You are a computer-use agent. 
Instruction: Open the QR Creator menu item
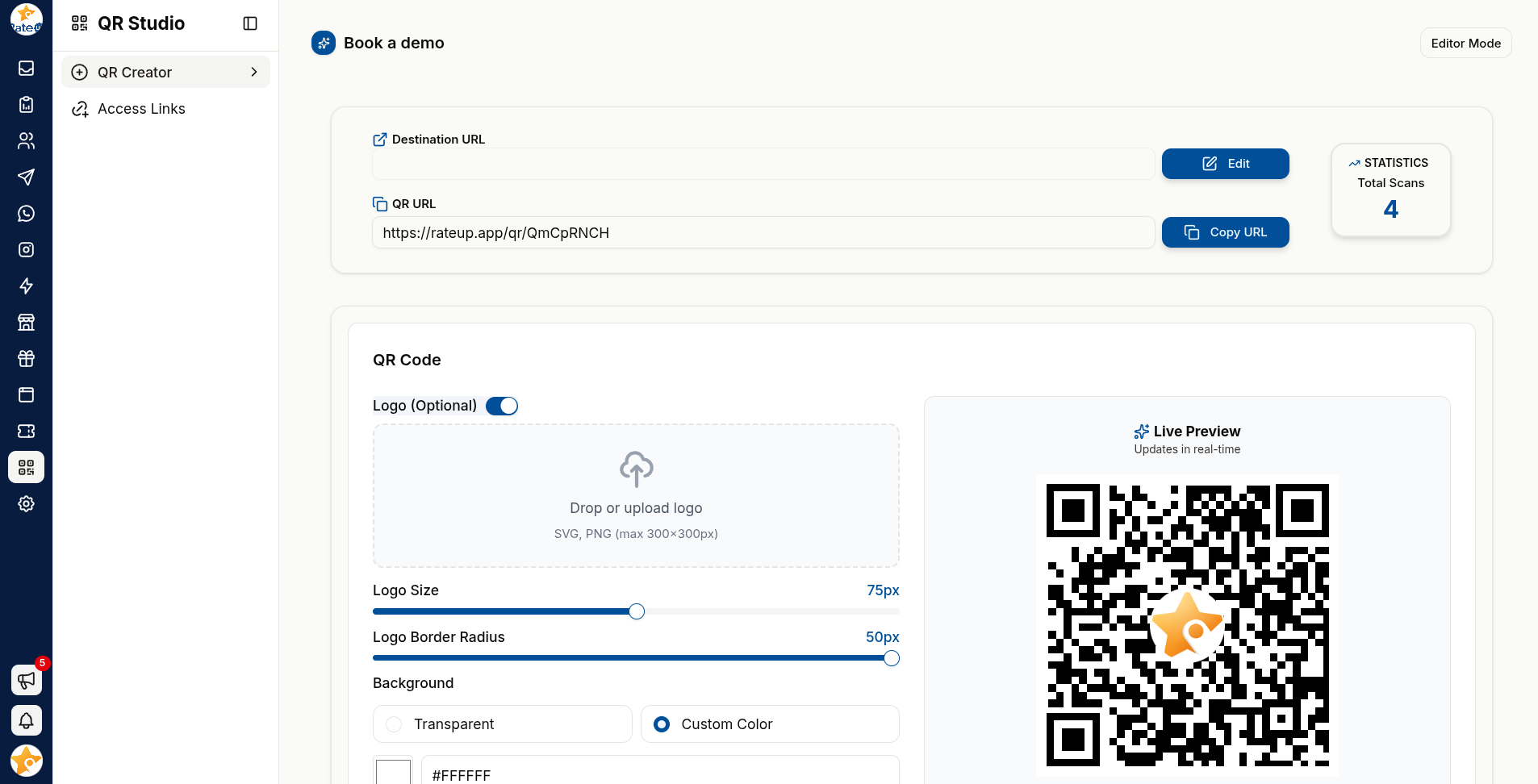pos(165,72)
